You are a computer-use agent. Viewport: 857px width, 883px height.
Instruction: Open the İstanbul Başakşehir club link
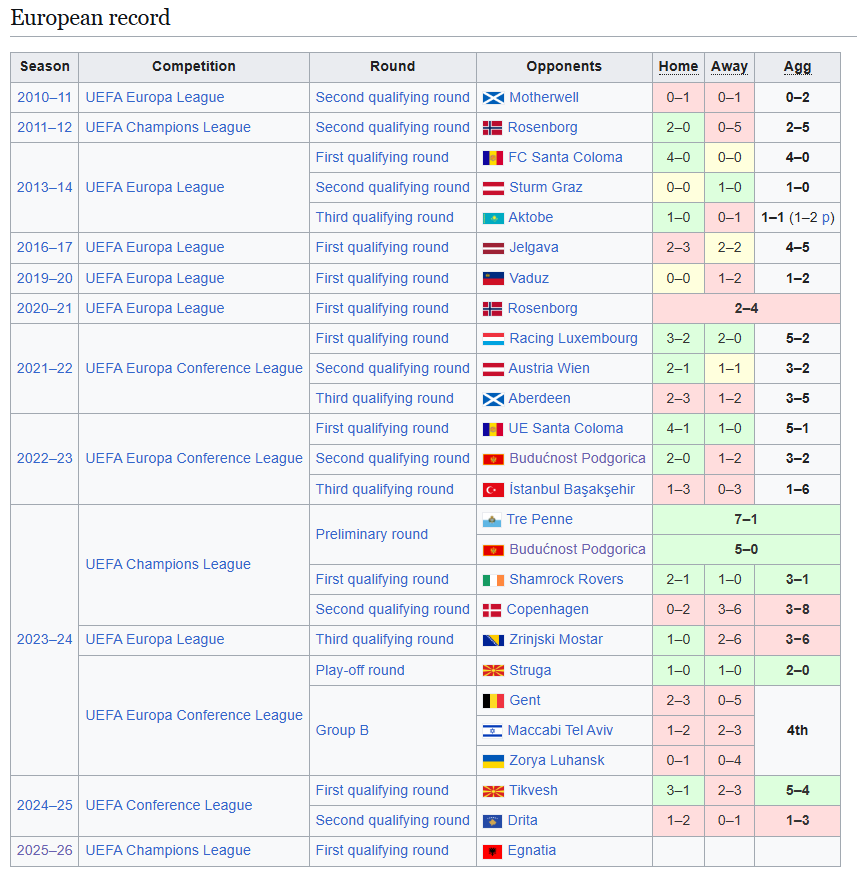click(572, 489)
